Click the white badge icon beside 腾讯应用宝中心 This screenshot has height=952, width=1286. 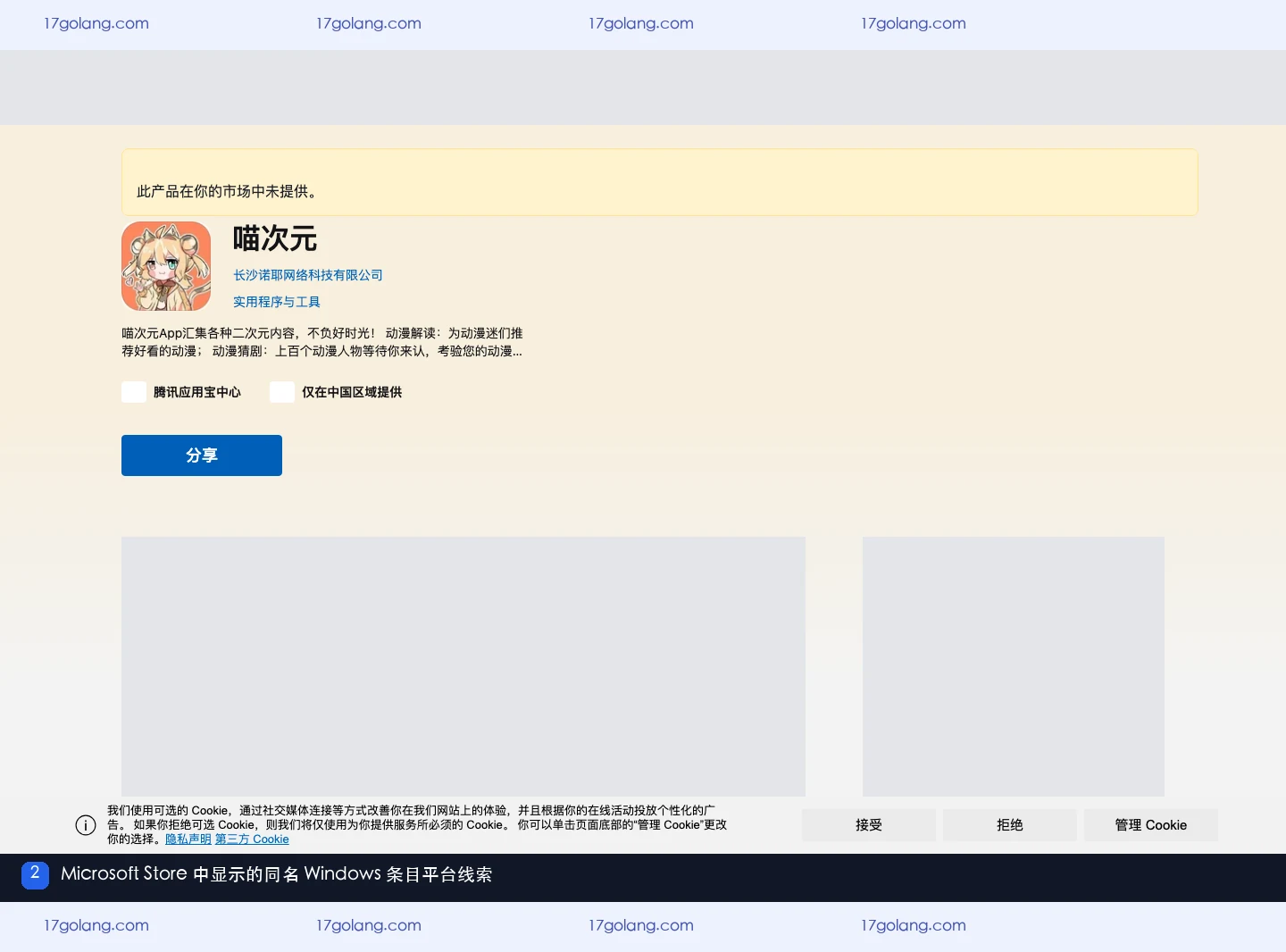pyautogui.click(x=134, y=392)
